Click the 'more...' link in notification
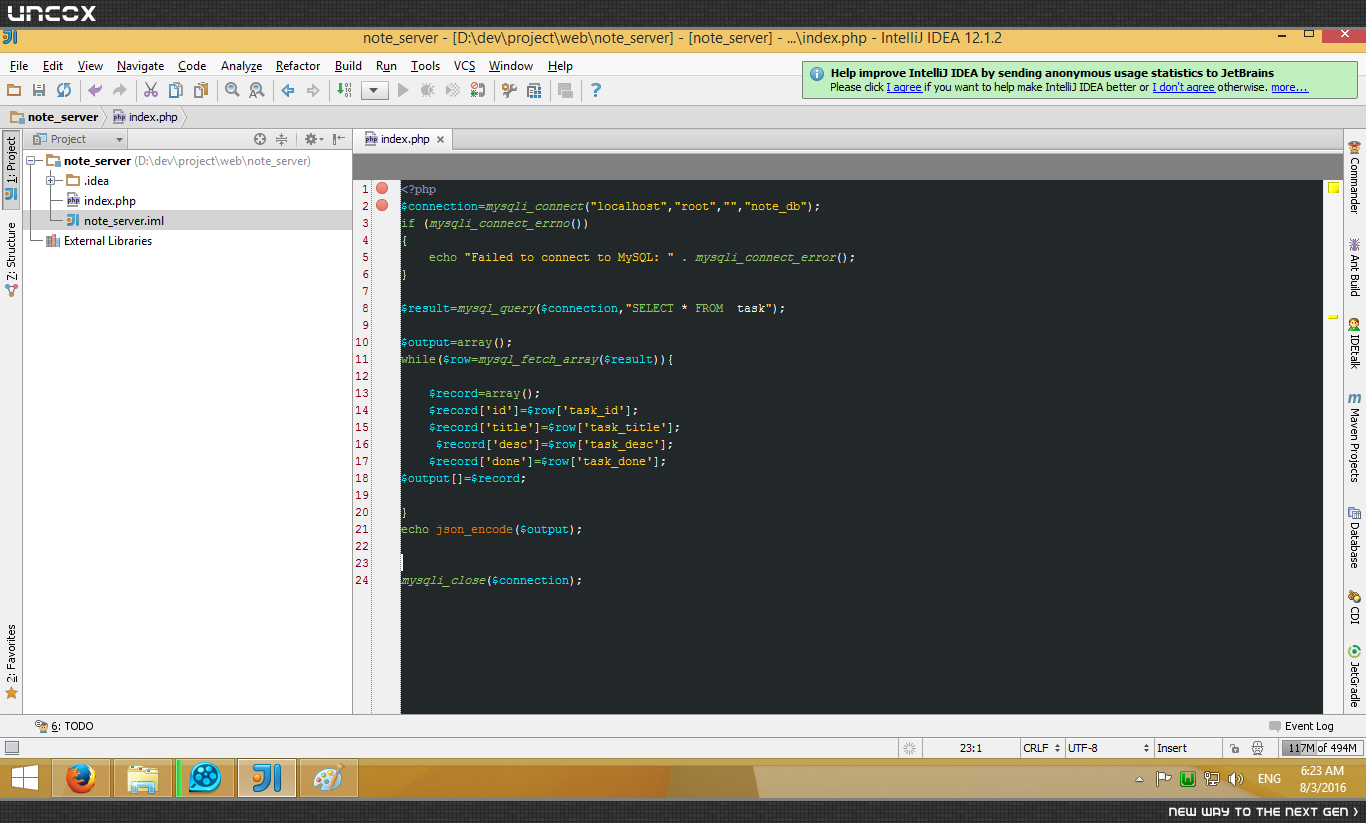 [x=1289, y=87]
